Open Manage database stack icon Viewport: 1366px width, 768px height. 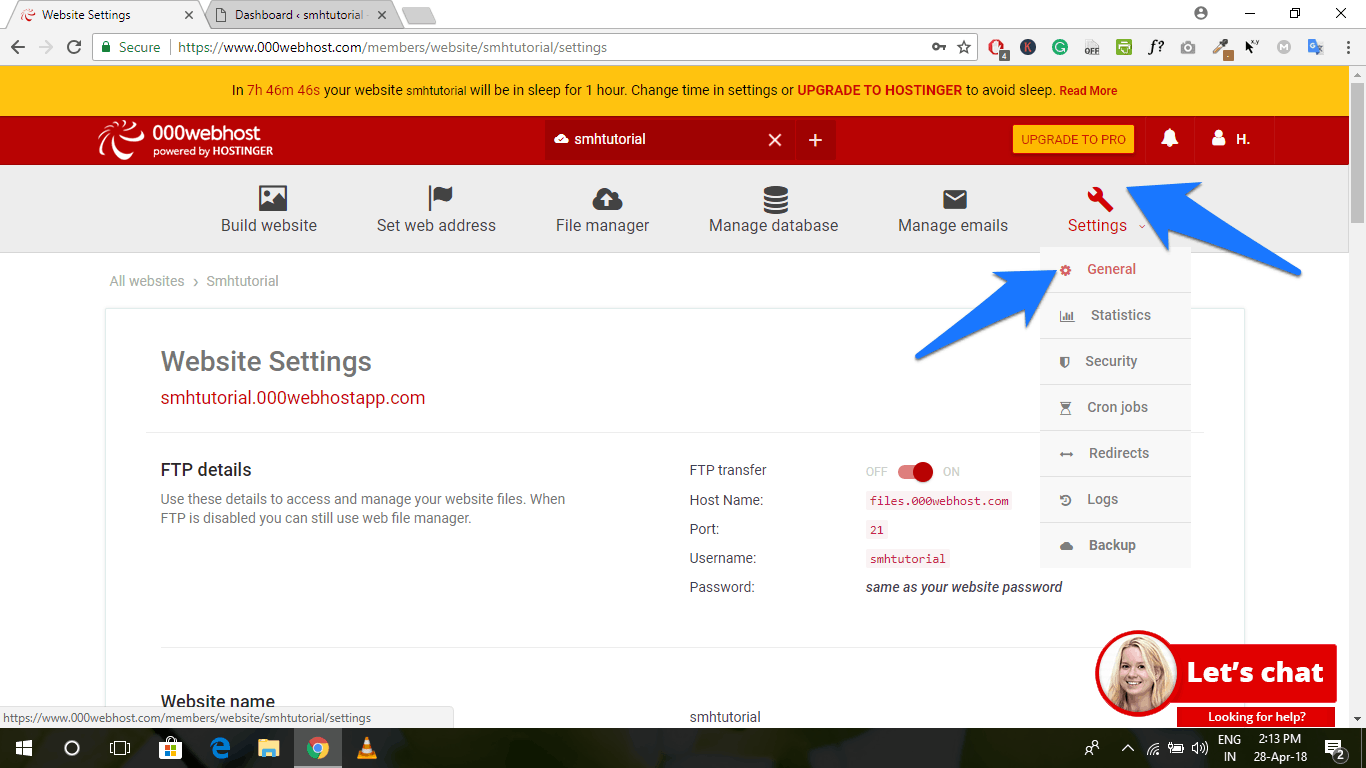[775, 199]
